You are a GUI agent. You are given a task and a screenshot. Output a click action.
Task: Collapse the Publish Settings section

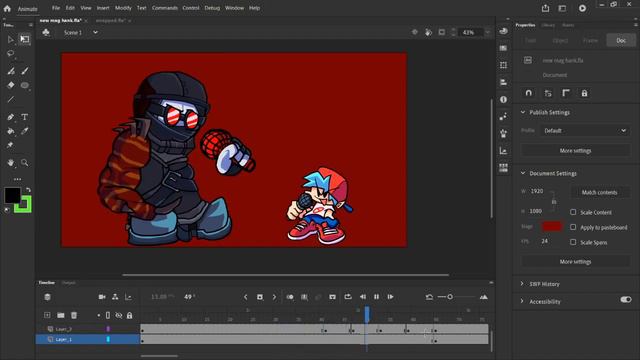(523, 112)
